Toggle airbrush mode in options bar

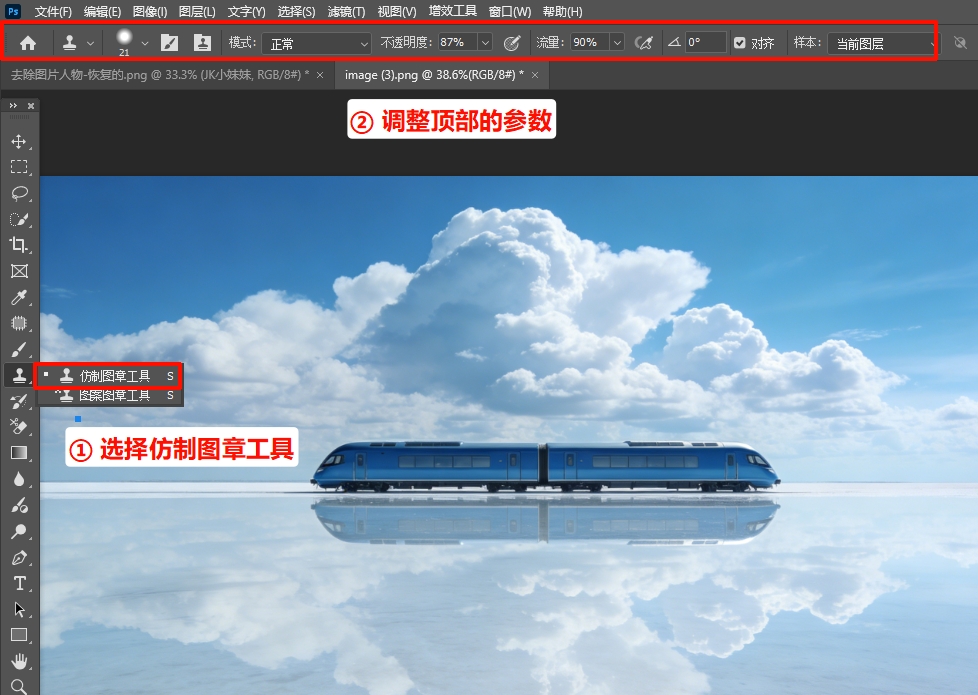pos(643,42)
